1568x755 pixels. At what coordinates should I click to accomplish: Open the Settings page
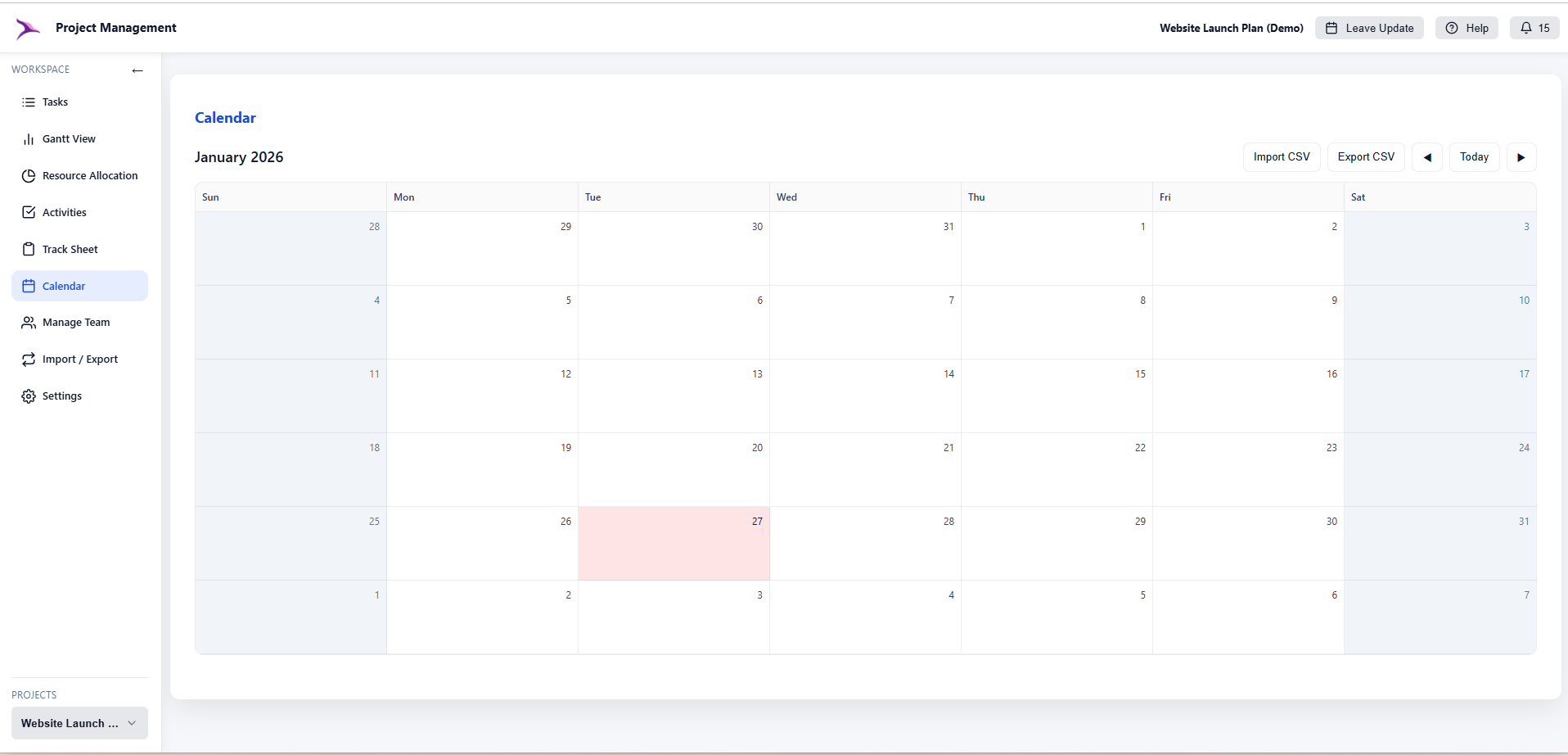coord(62,396)
